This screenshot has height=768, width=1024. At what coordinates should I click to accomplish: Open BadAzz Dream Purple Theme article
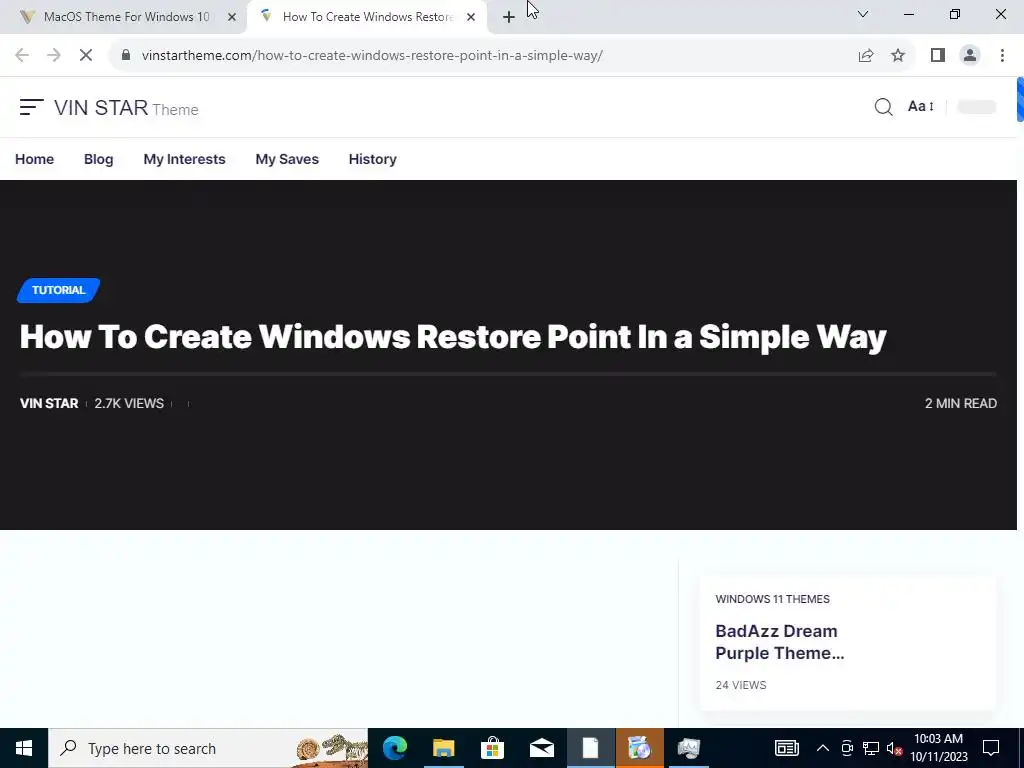[780, 642]
